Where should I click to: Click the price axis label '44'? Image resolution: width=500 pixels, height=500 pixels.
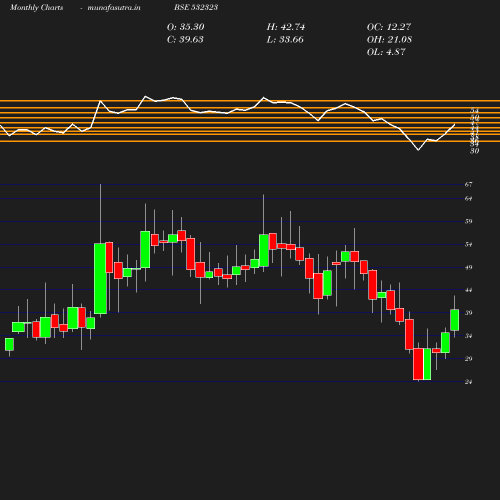(469, 290)
